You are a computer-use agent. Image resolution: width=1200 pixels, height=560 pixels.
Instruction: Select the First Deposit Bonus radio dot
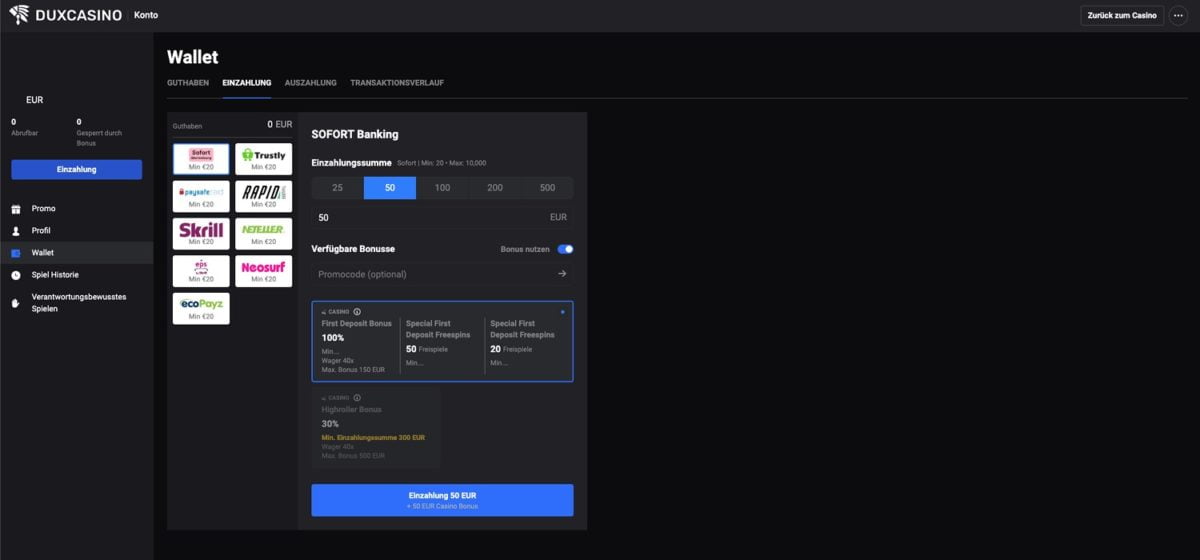(x=563, y=312)
